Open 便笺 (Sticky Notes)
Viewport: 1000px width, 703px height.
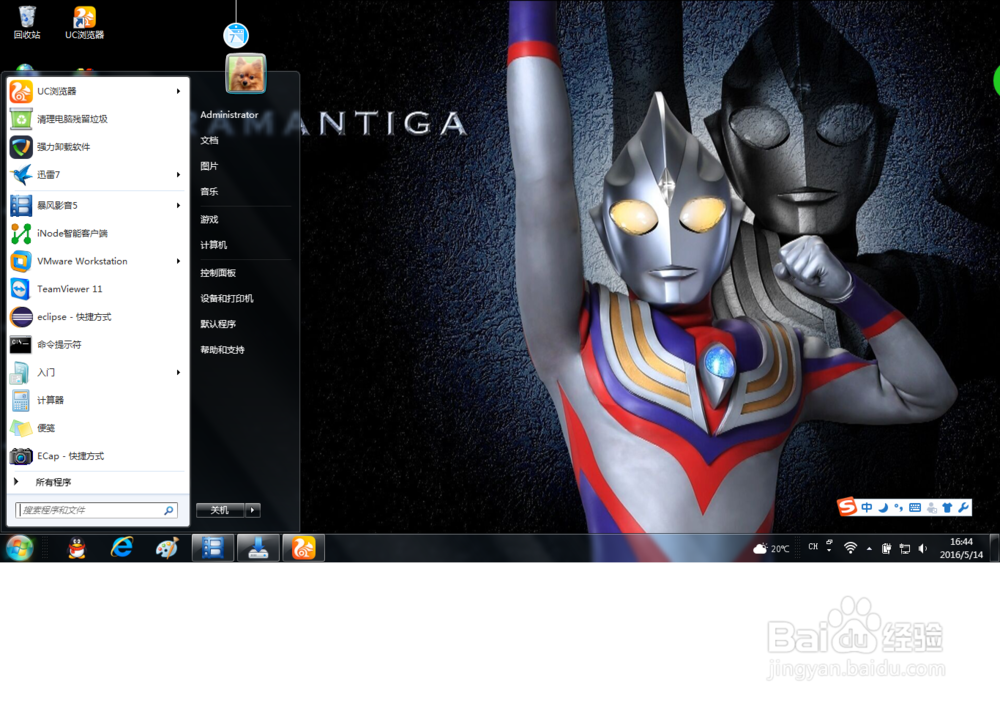pyautogui.click(x=98, y=428)
